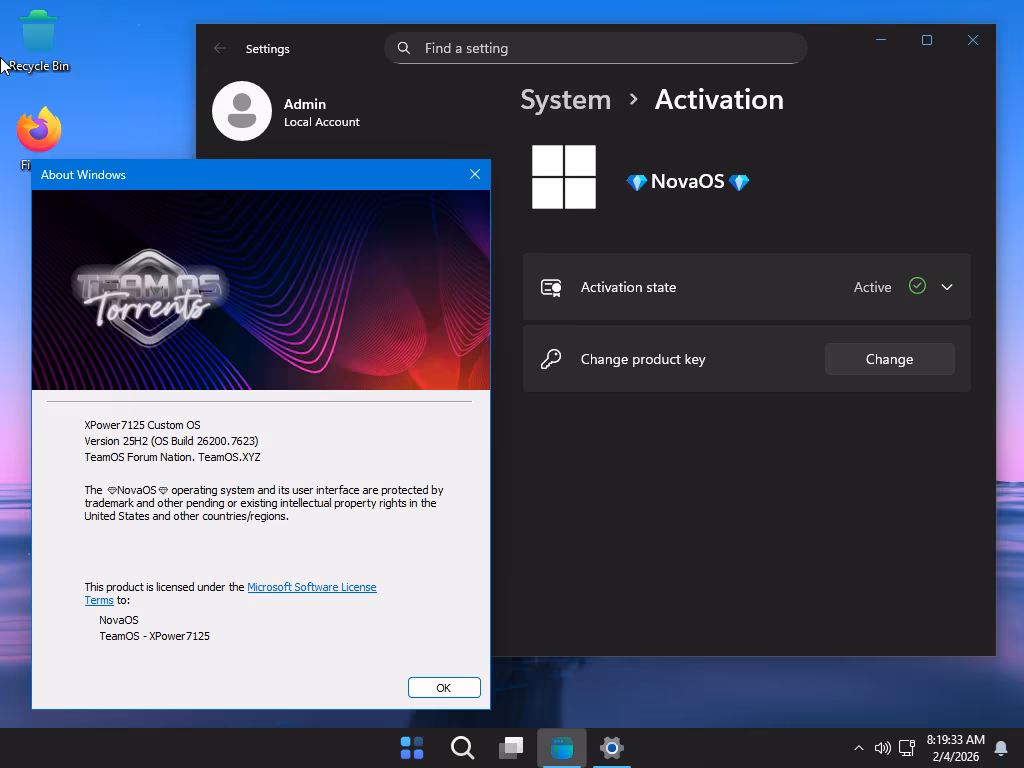Click the volume speaker tray icon
Image resolution: width=1024 pixels, height=768 pixels.
pos(882,748)
